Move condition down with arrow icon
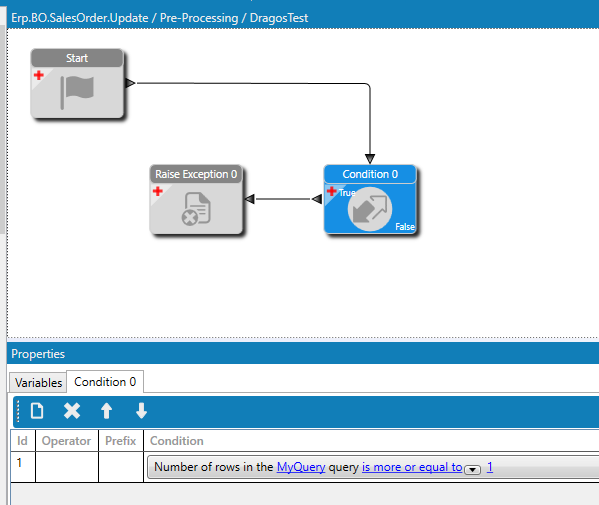The height and width of the screenshot is (505, 599). pos(141,411)
